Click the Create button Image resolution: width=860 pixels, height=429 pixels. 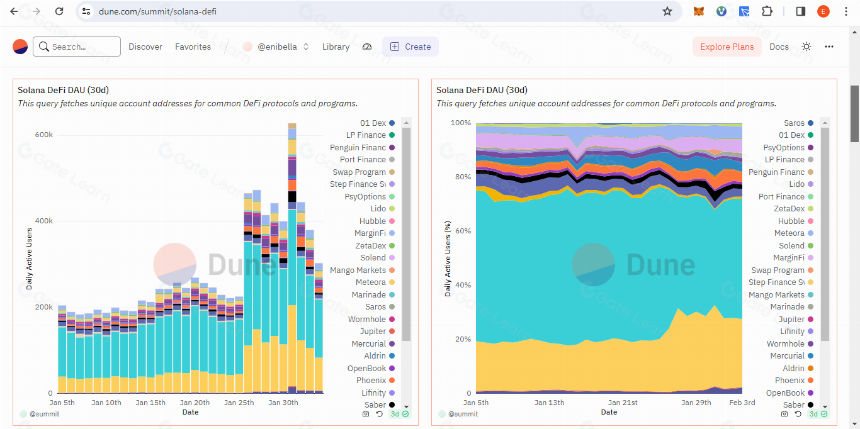coord(410,47)
